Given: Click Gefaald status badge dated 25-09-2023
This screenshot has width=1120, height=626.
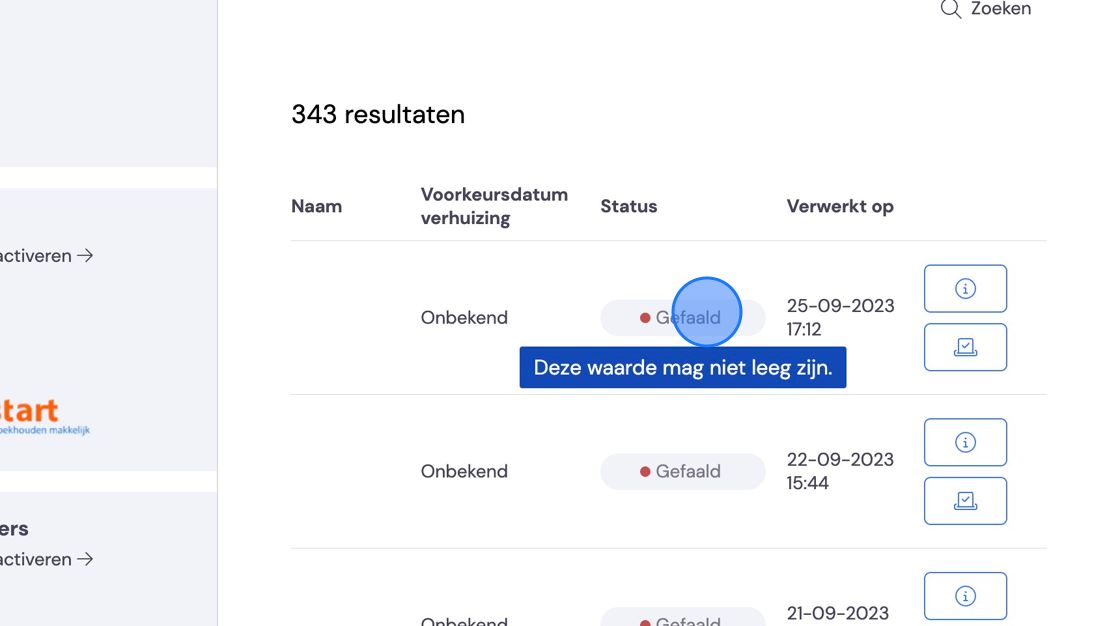Looking at the screenshot, I should (x=682, y=318).
